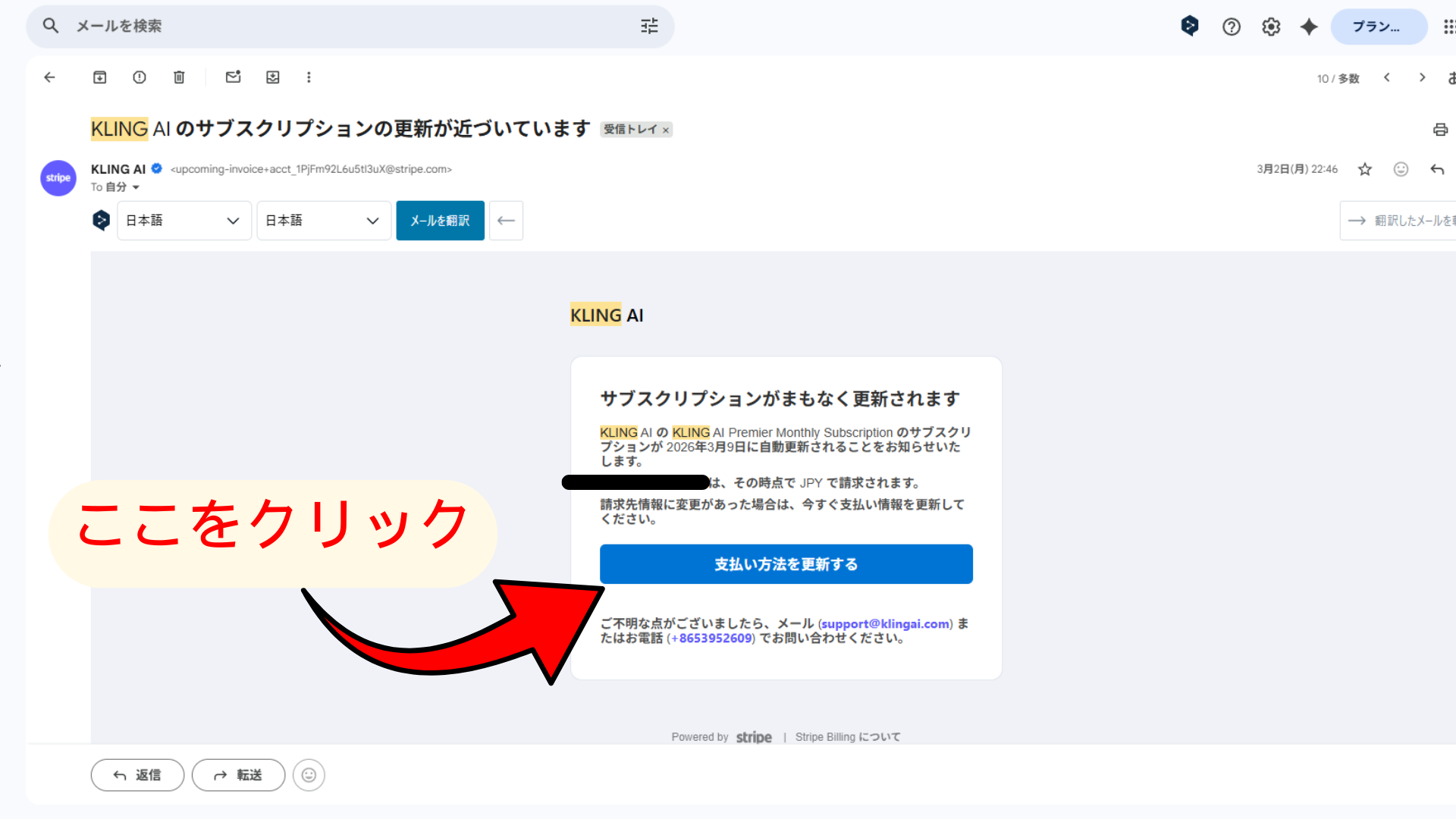The width and height of the screenshot is (1456, 819).
Task: Archive this email
Action: click(x=99, y=77)
